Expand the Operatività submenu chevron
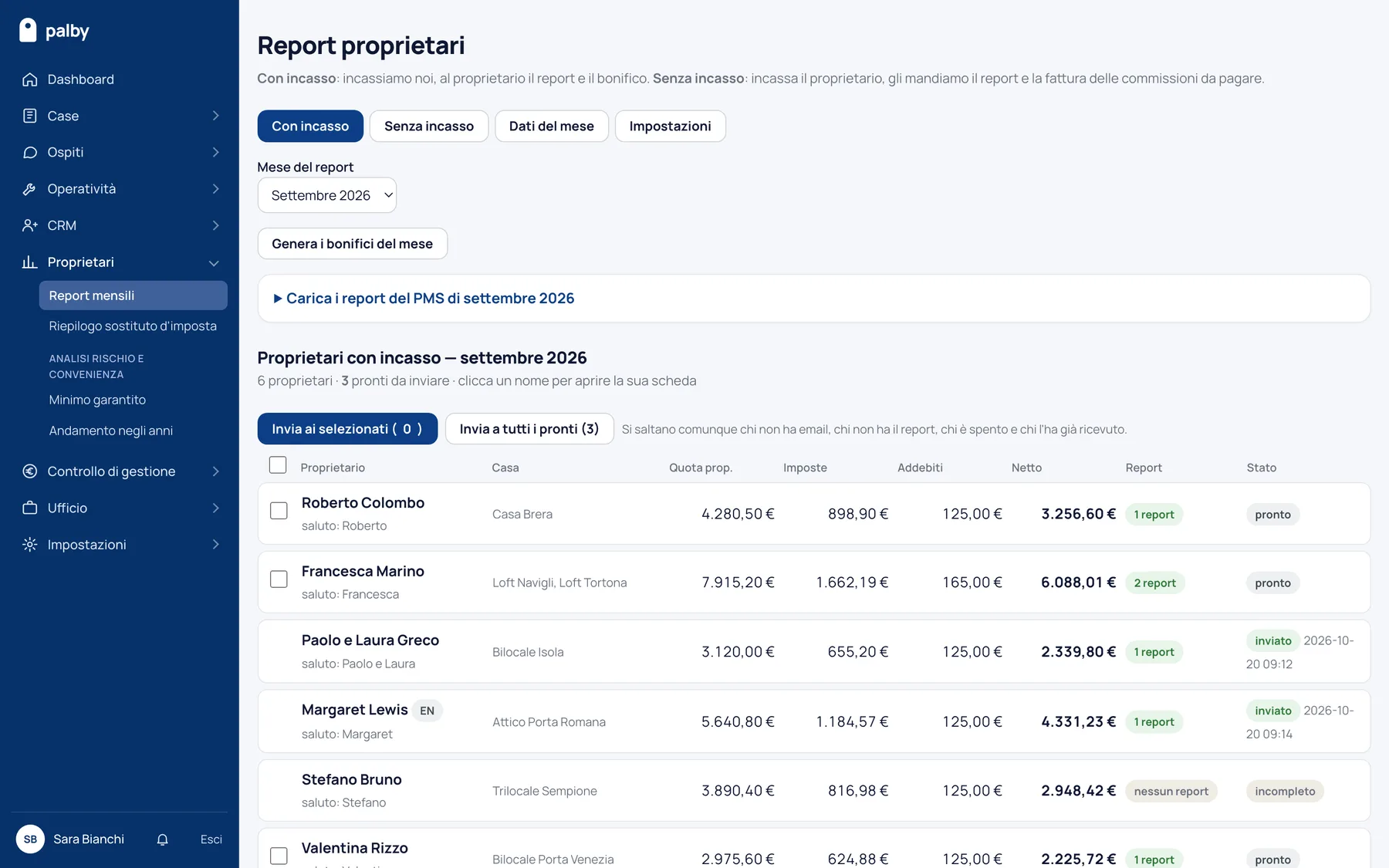Screen dimensions: 1389x868 [x=215, y=189]
